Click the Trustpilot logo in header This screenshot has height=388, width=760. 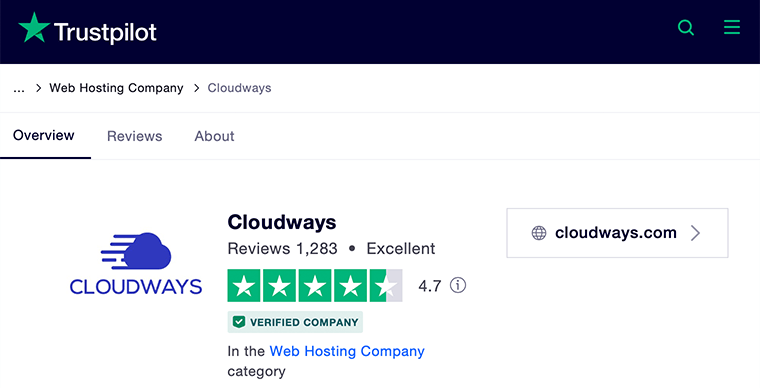tap(87, 29)
